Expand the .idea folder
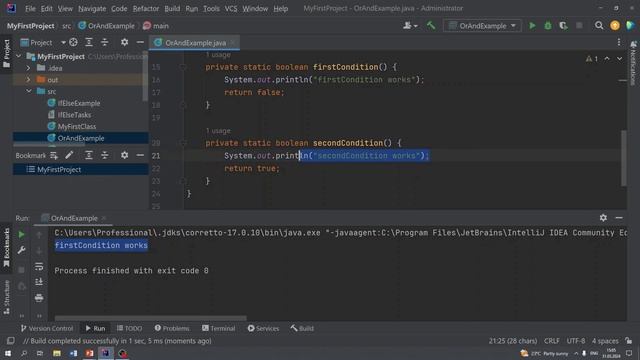640x360 pixels. [28, 68]
